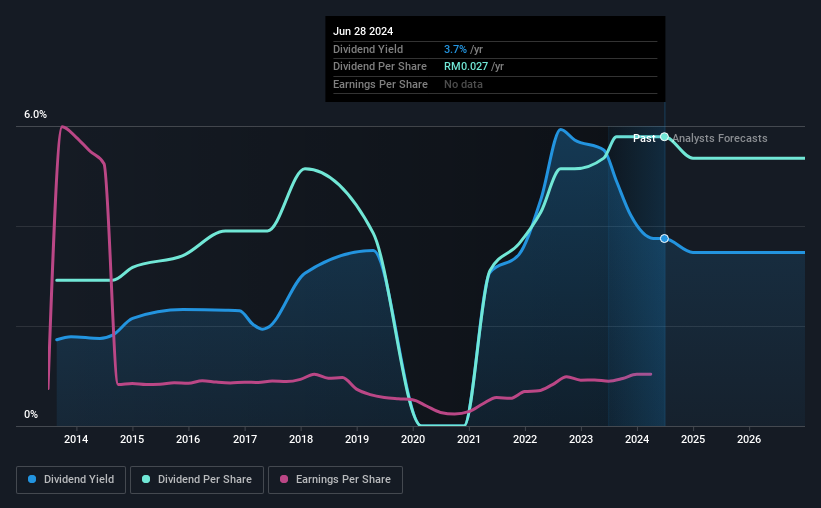Click the 2024 x-axis year label

click(x=637, y=439)
